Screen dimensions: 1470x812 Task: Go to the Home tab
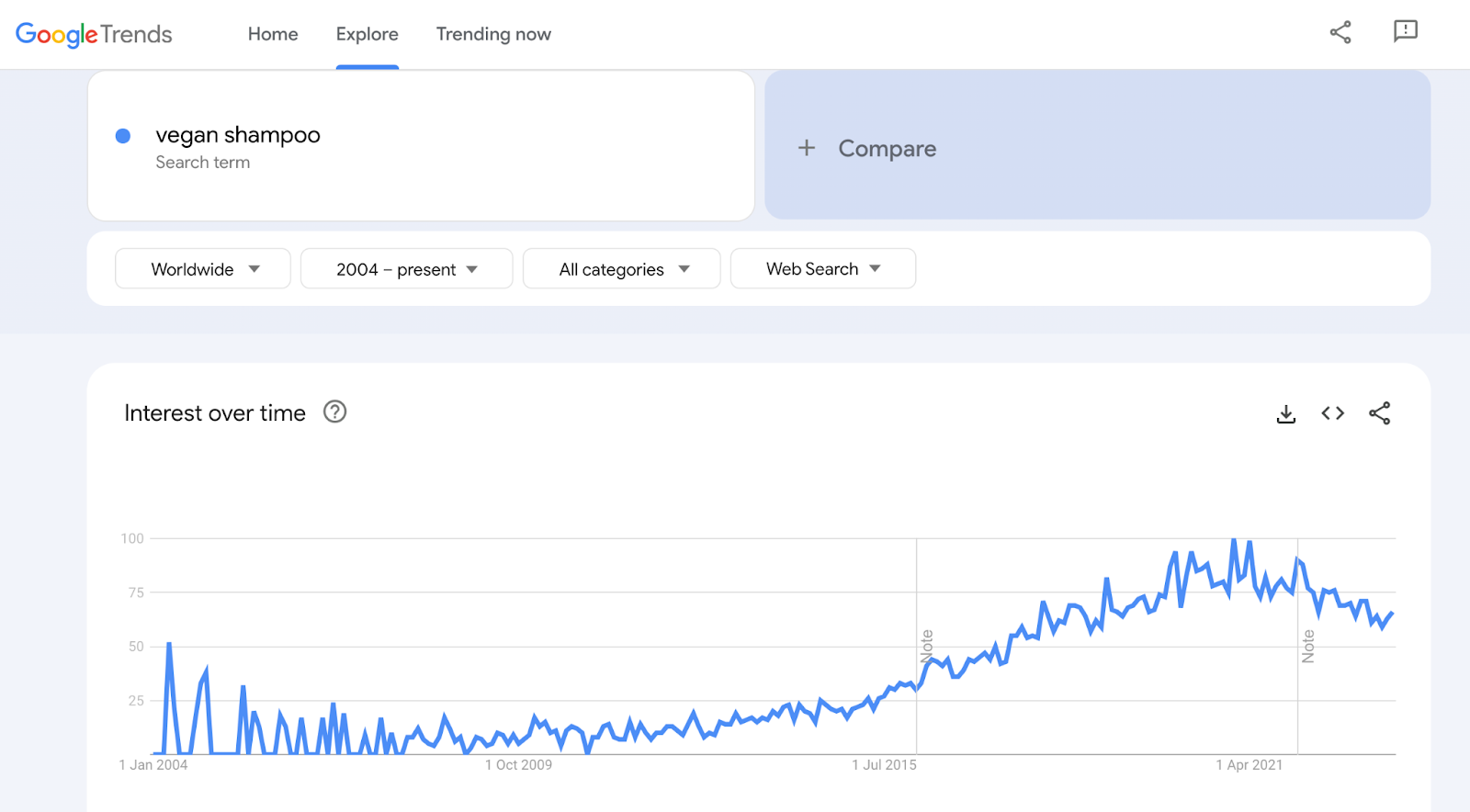point(273,34)
